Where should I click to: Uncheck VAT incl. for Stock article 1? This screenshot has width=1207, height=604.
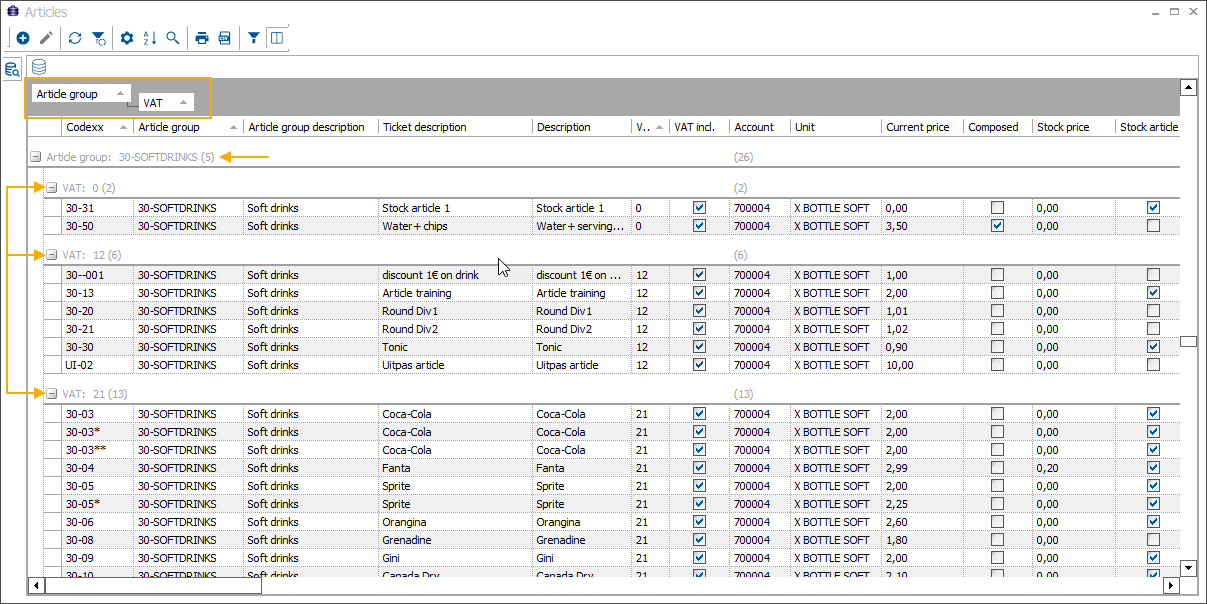pos(699,207)
